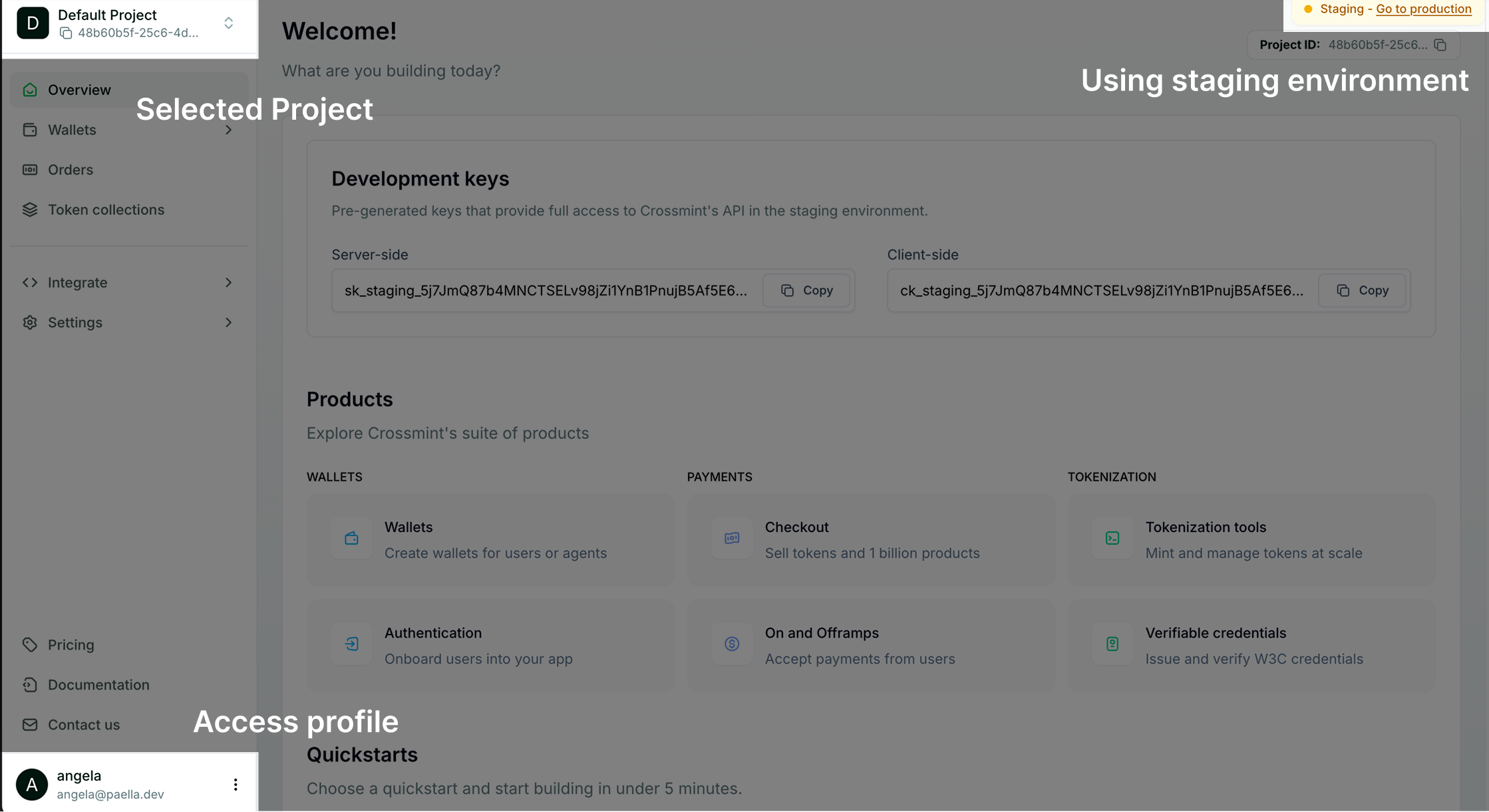The height and width of the screenshot is (812, 1489).
Task: Click the Quickstarts heading
Action: tap(362, 755)
